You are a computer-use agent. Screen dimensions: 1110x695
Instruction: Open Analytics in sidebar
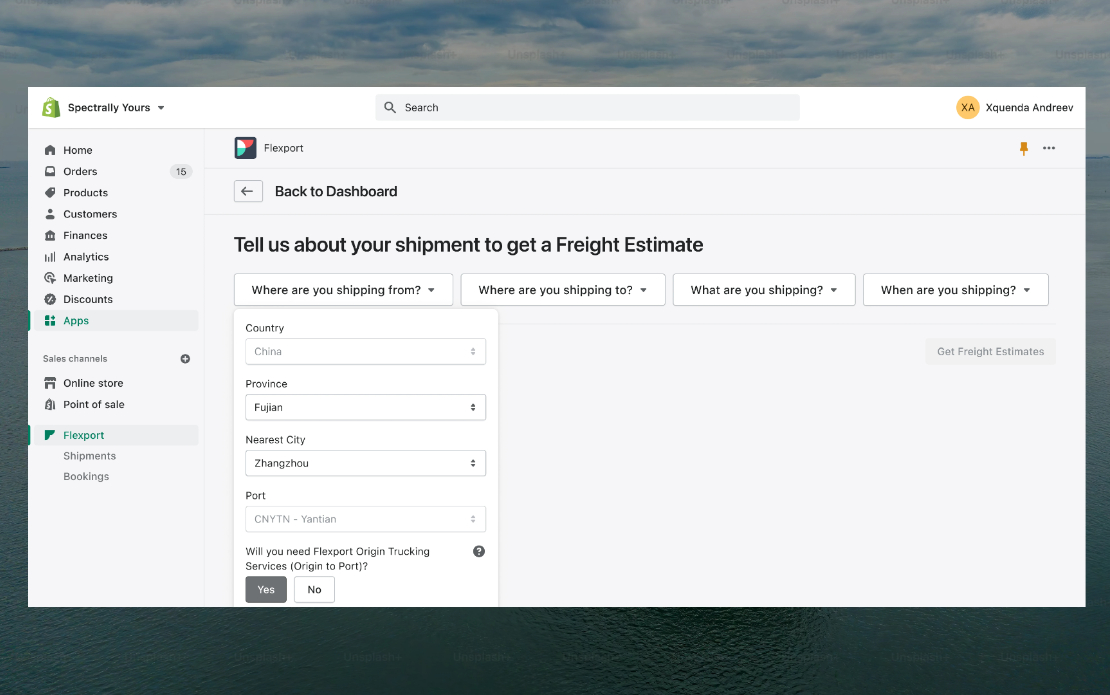tap(86, 257)
